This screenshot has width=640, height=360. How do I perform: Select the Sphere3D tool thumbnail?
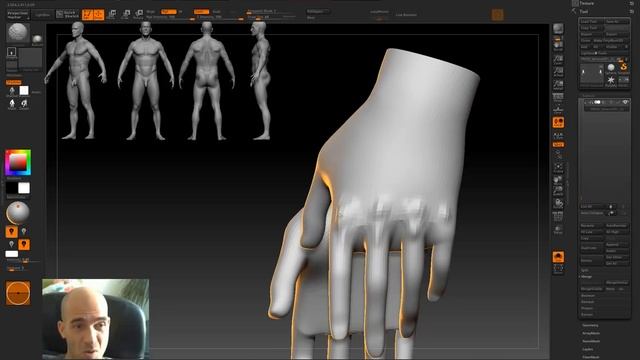[611, 69]
